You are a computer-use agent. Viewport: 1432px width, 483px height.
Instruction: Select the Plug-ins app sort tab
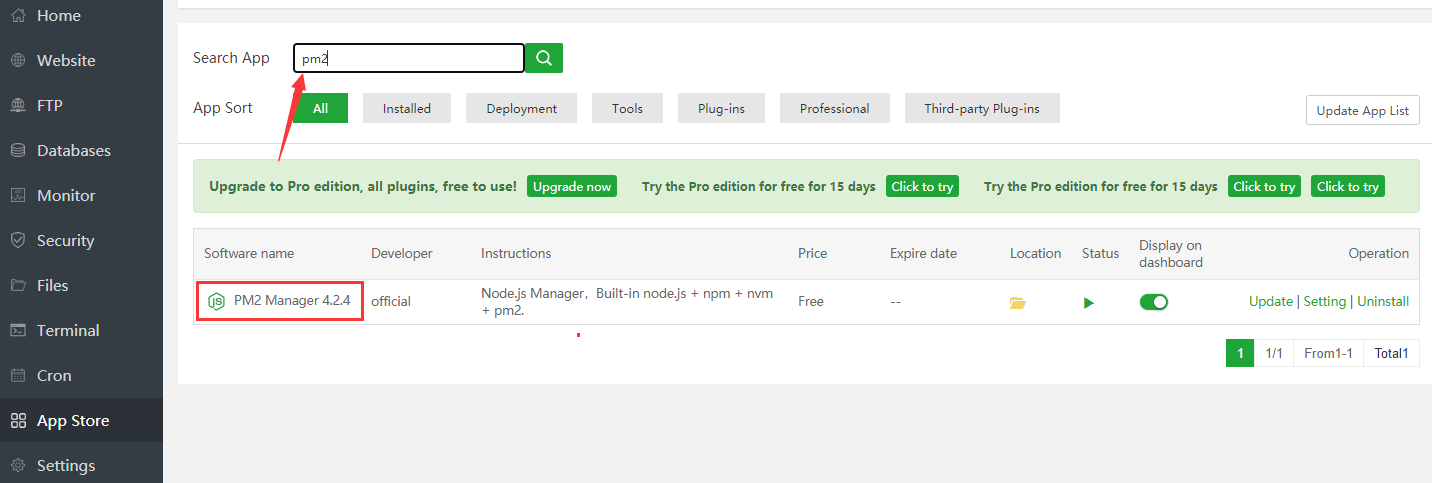721,109
